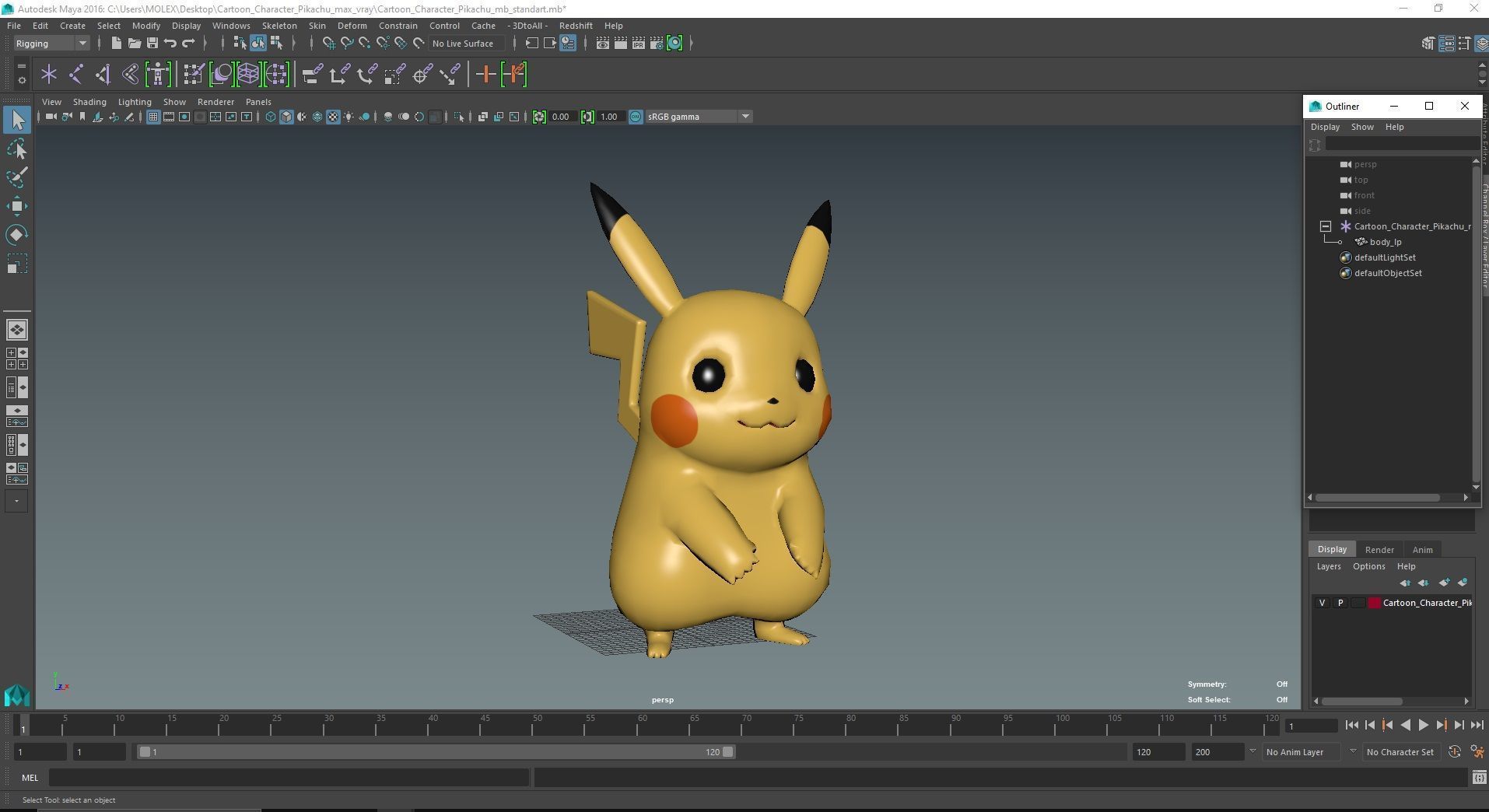
Task: Open the sRGB gamma view transform dropdown
Action: (x=698, y=117)
